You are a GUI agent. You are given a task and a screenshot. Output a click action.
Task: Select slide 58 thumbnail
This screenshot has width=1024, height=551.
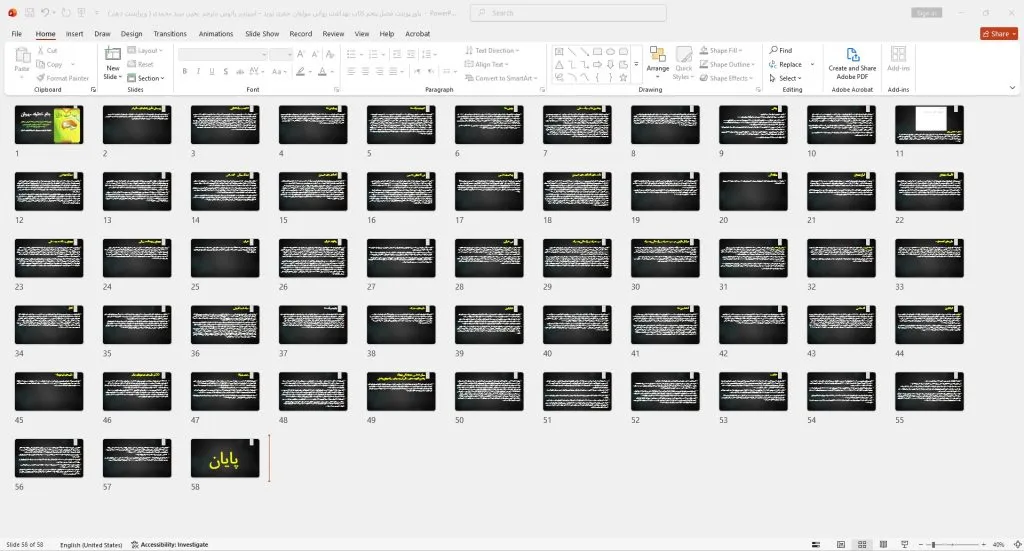[x=225, y=458]
